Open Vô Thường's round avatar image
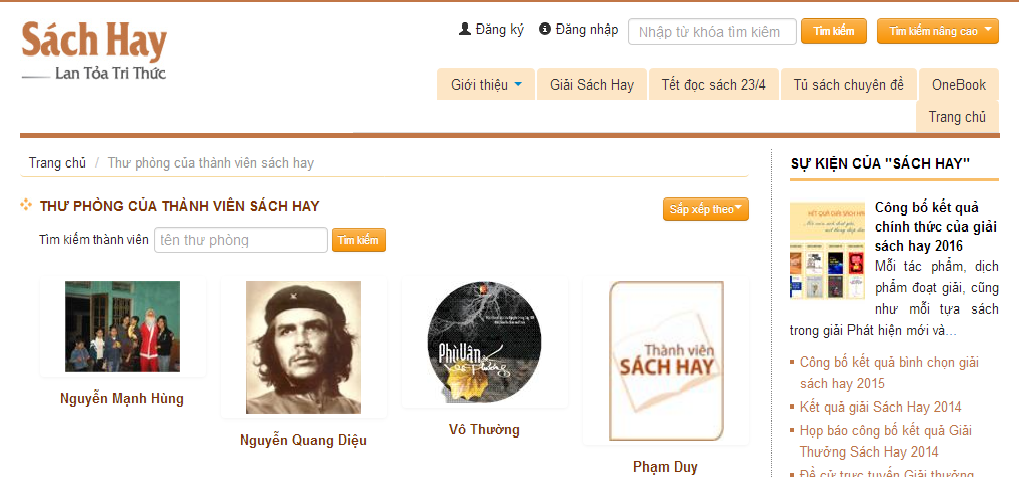The height and width of the screenshot is (480, 1019). [484, 340]
